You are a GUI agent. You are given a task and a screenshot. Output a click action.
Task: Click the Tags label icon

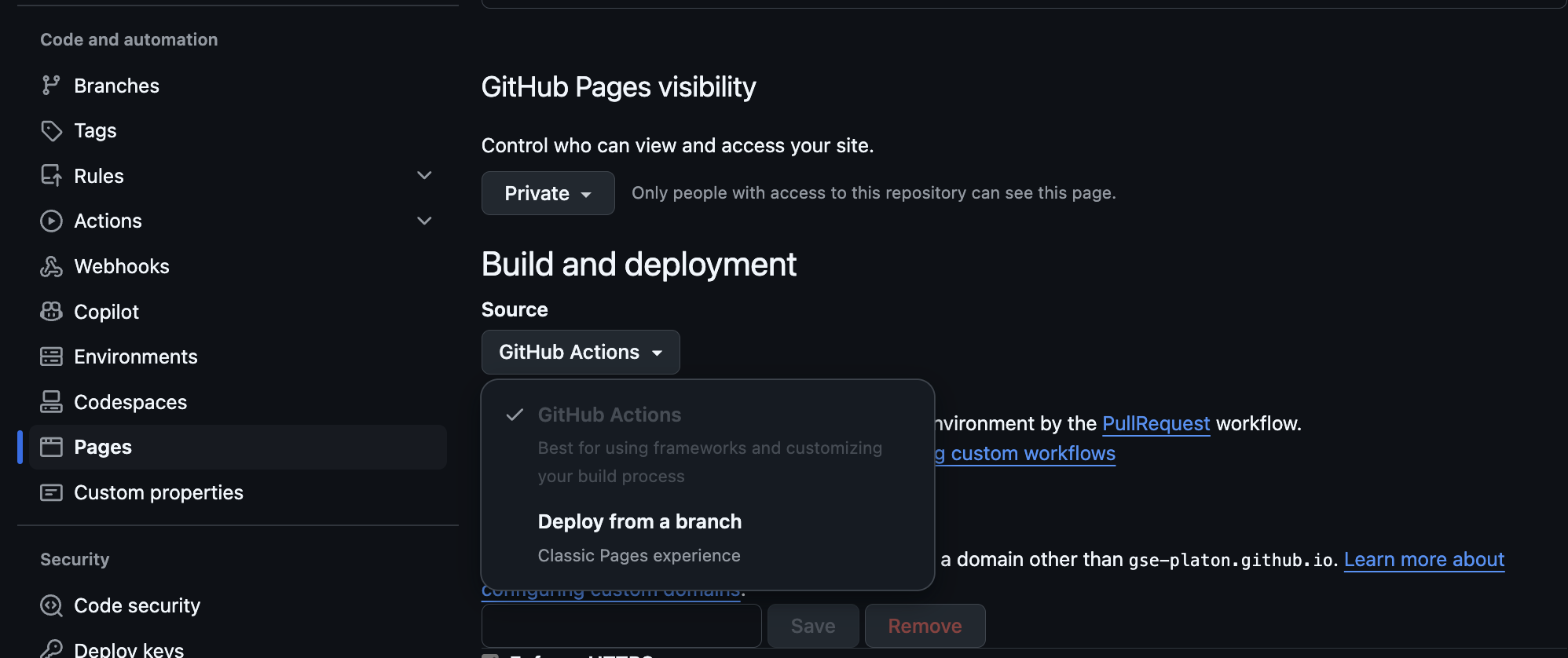pyautogui.click(x=51, y=130)
